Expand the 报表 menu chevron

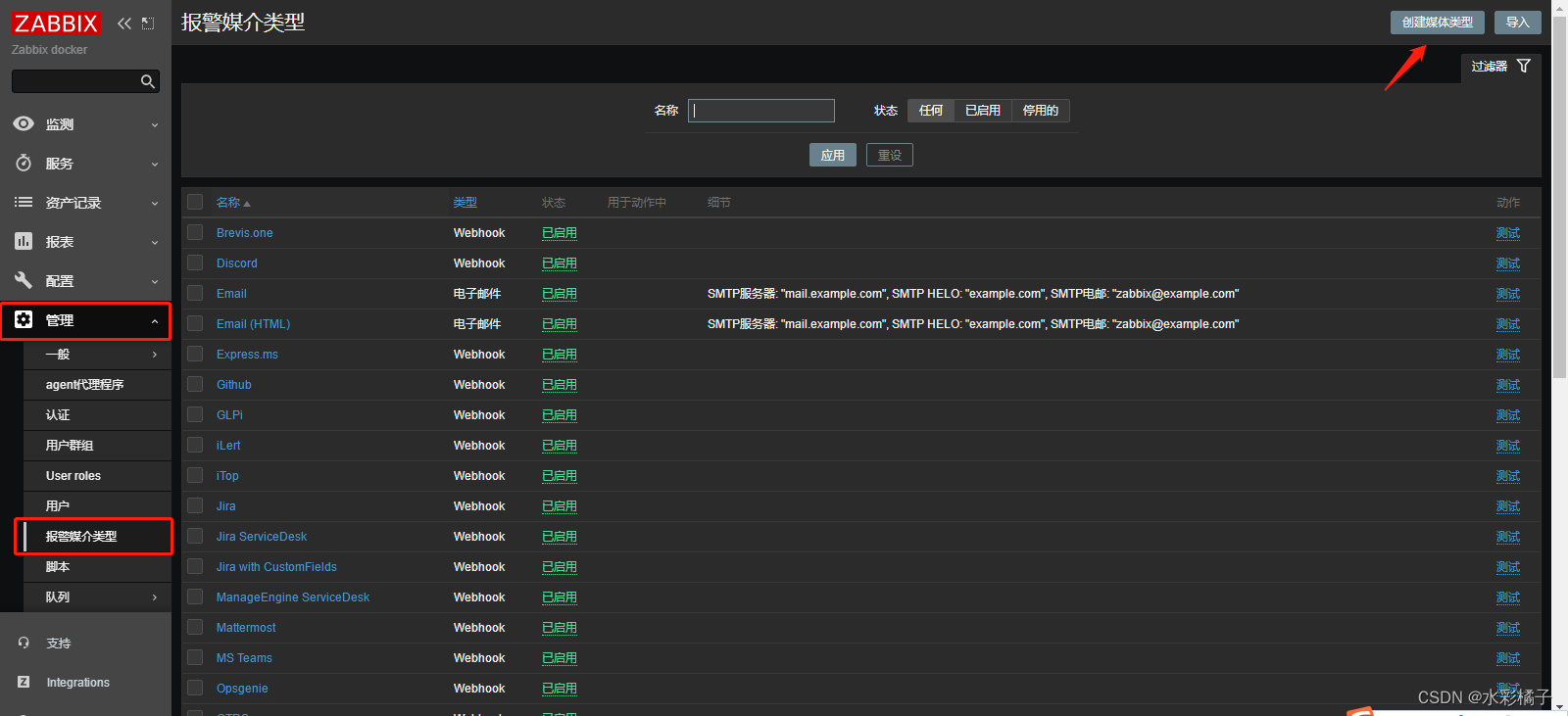[155, 243]
